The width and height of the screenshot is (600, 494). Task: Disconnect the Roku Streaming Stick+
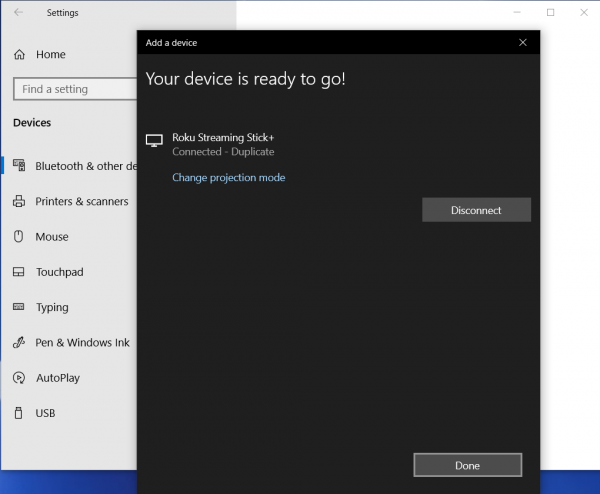[476, 210]
